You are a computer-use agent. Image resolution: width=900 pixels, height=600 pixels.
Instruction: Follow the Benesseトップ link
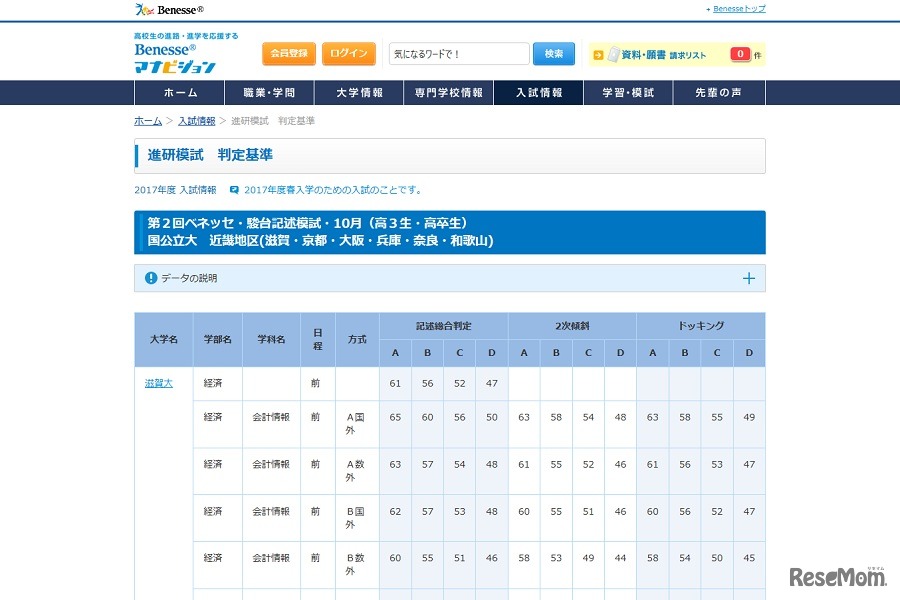[739, 9]
